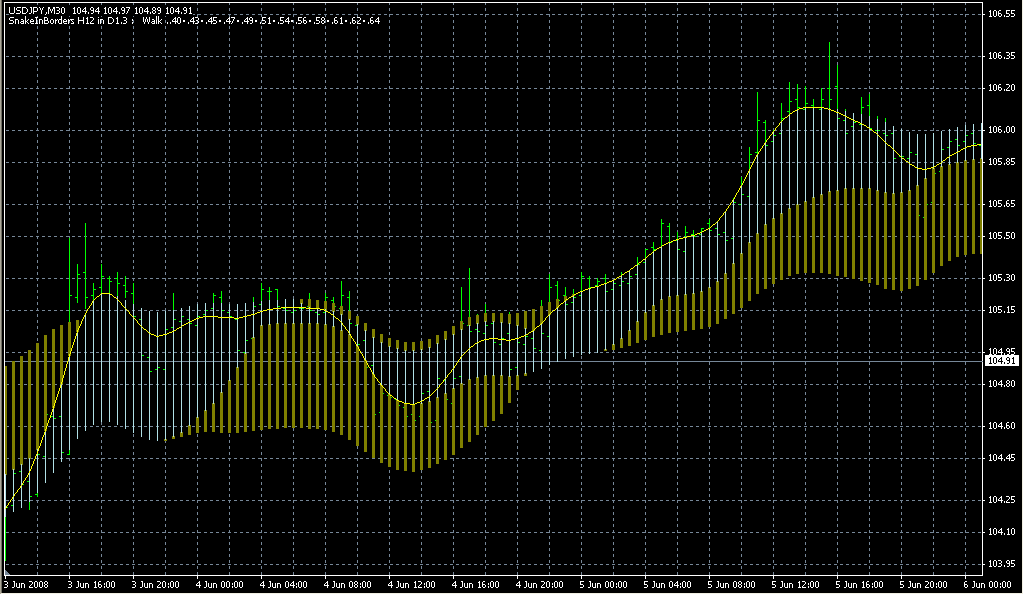The width and height of the screenshot is (1024, 594).
Task: Click the 3 Jun 16:00 time label
Action: click(92, 584)
